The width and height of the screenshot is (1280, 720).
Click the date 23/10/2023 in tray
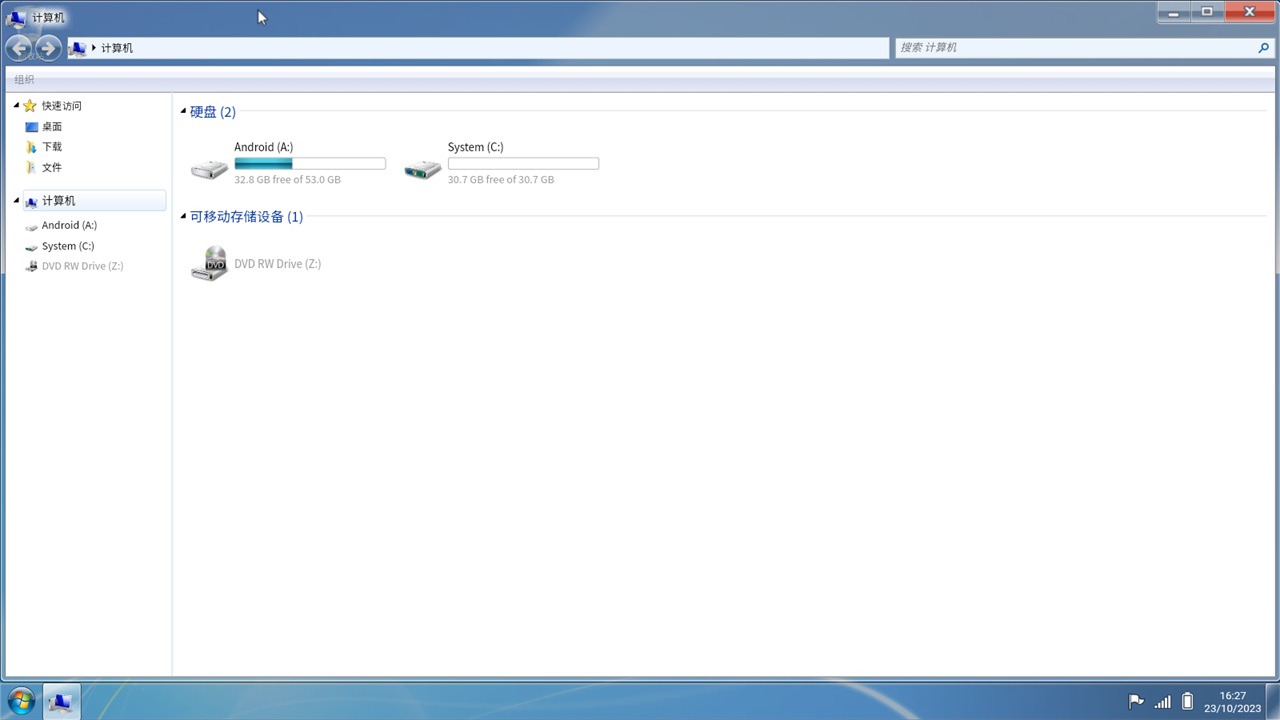tap(1233, 708)
